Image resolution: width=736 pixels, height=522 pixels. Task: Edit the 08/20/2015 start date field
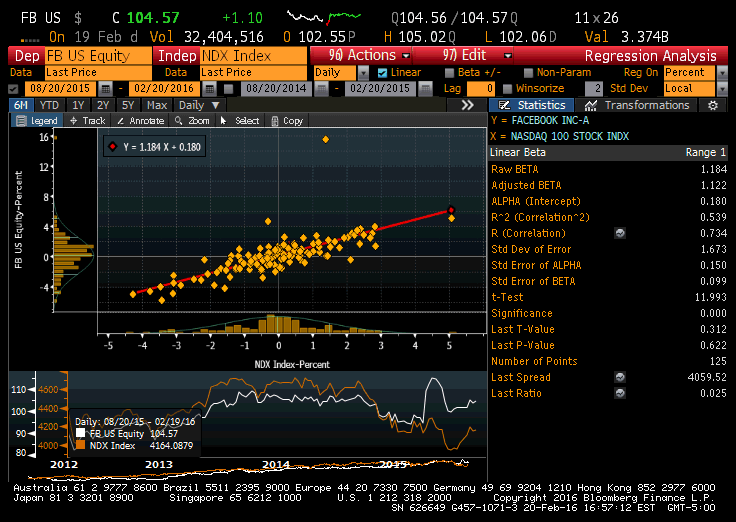[x=60, y=89]
